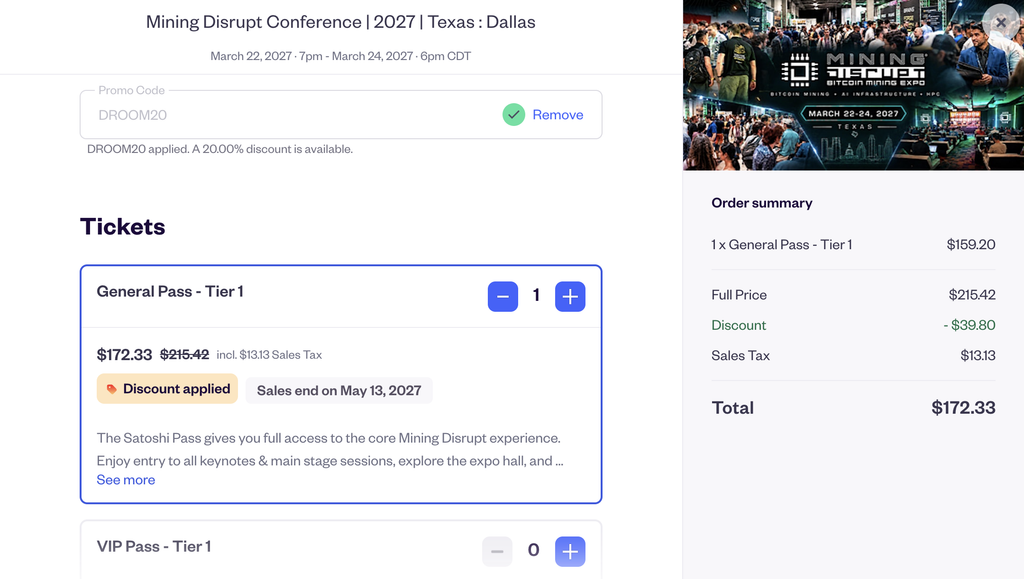Click the Sales end on May 13, 2027 label

[339, 390]
